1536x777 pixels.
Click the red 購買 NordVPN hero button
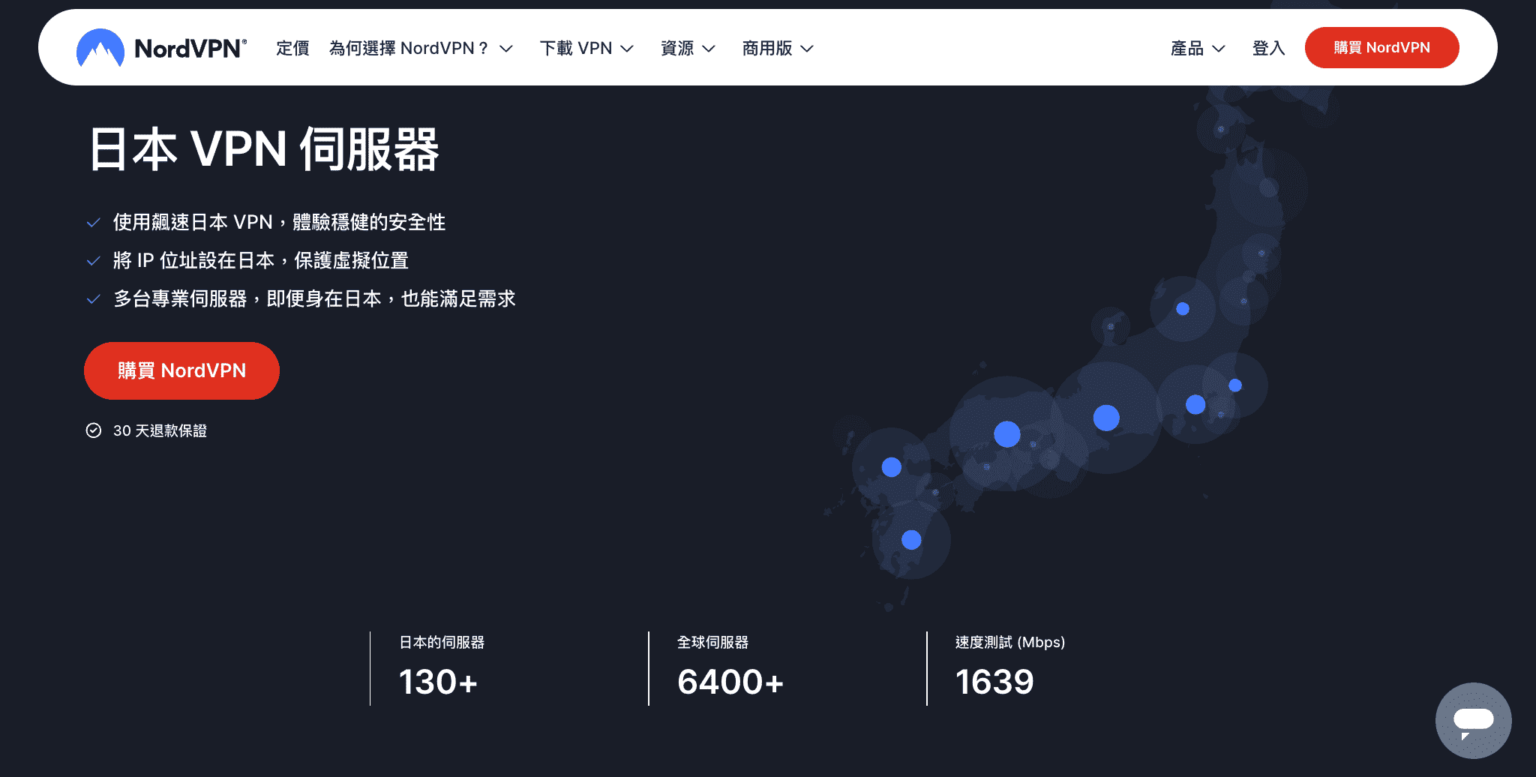181,370
